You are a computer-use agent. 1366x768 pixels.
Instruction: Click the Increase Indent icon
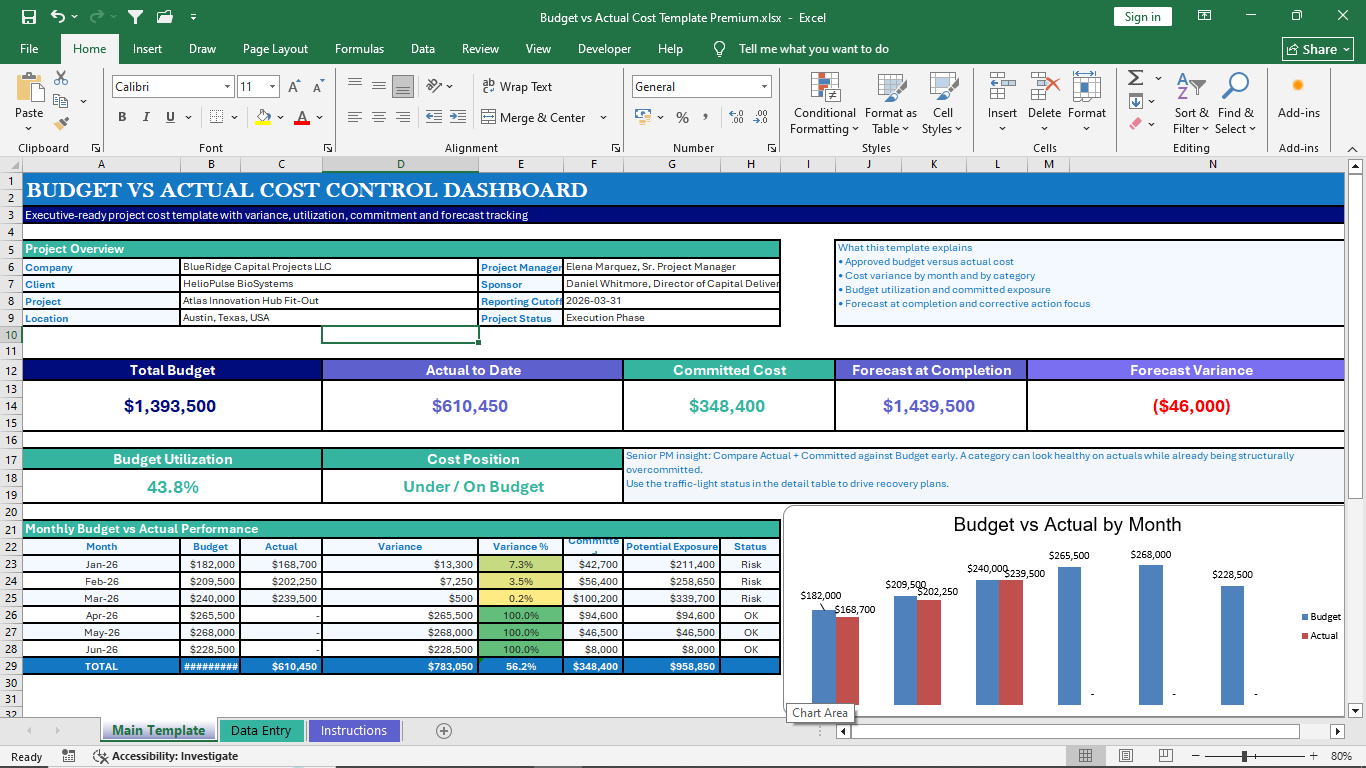(459, 117)
